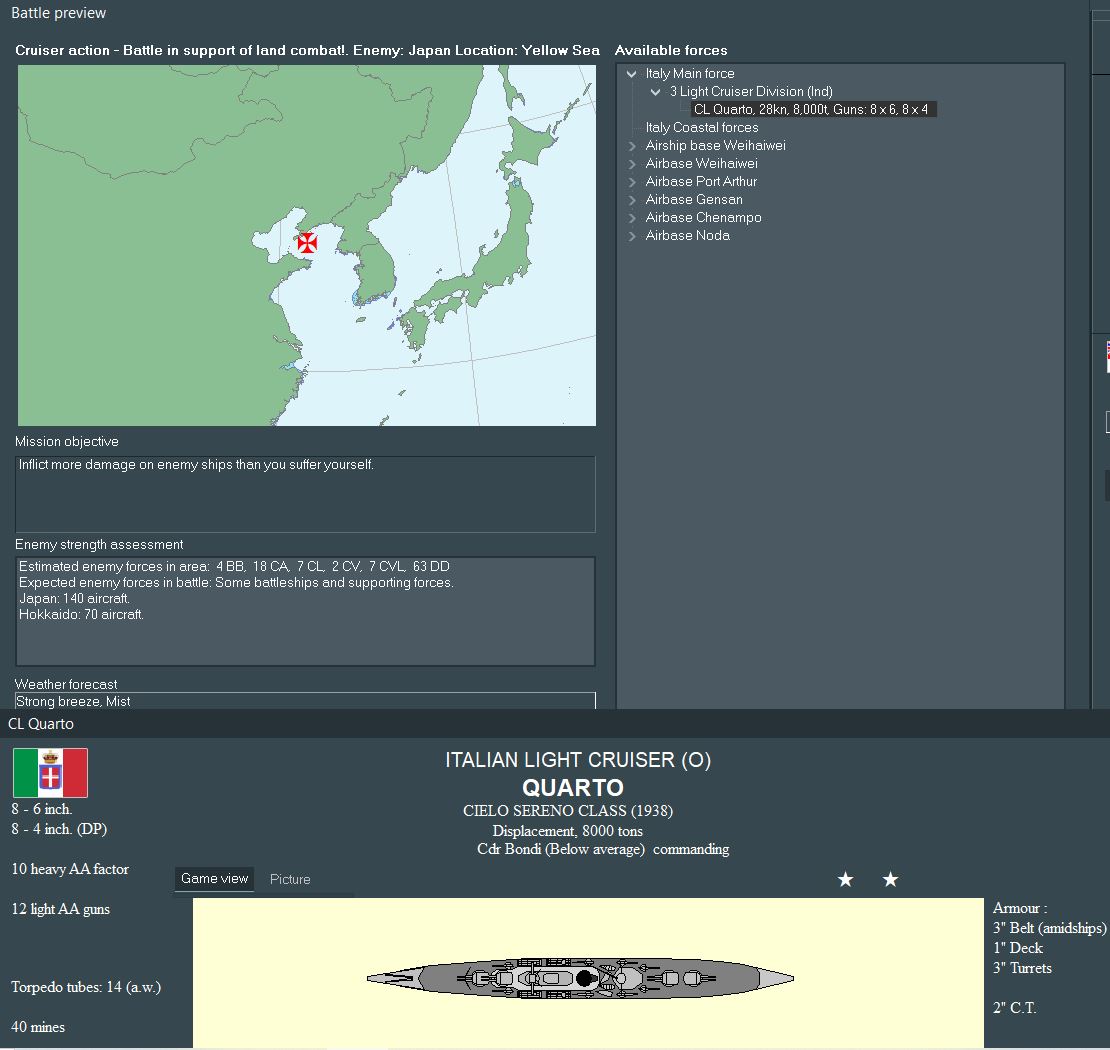Screen dimensions: 1110x1050
Task: Select CL Quarto ship row in forces
Action: click(814, 110)
